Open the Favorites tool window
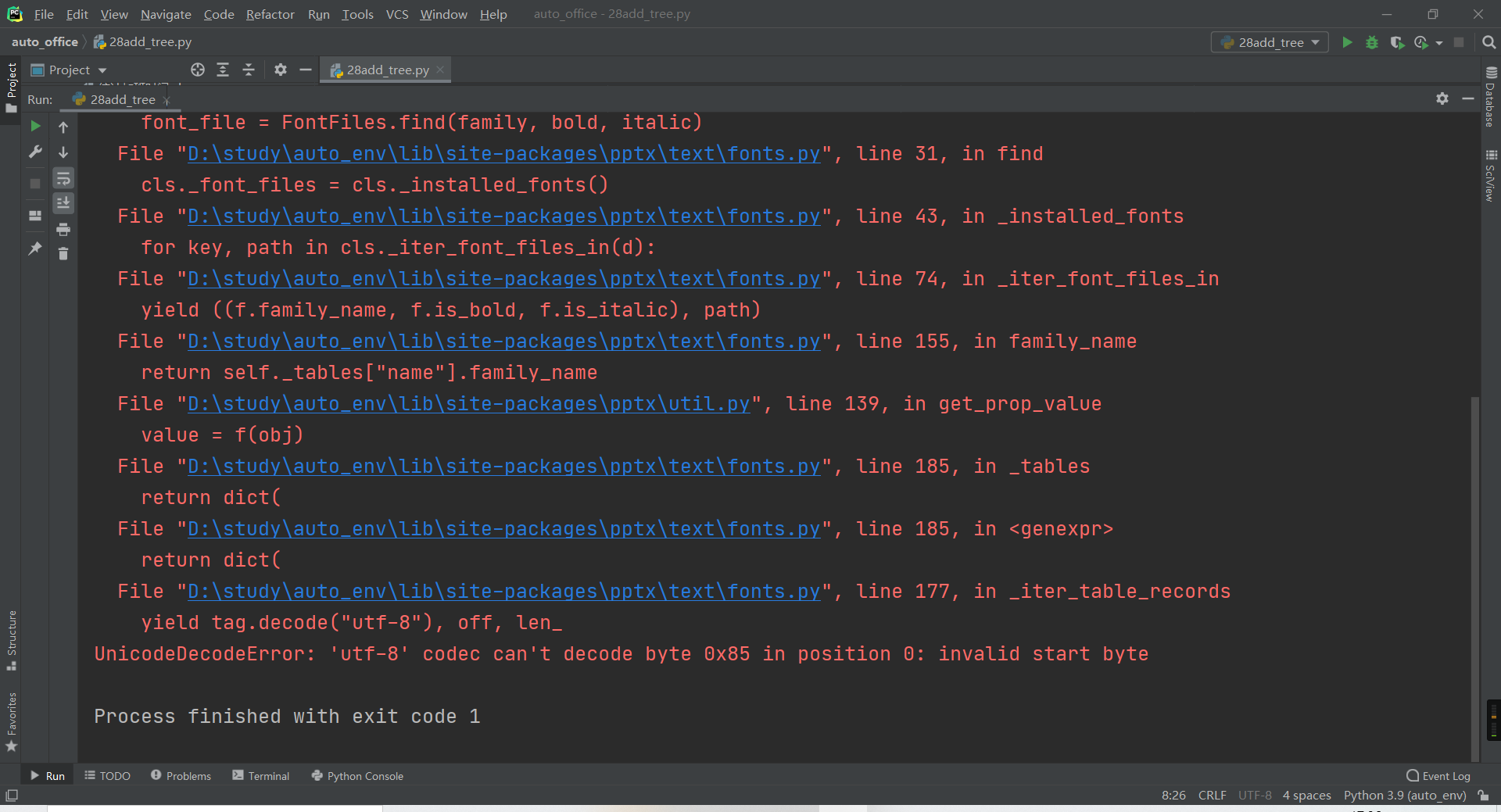This screenshot has height=812, width=1501. [x=11, y=722]
